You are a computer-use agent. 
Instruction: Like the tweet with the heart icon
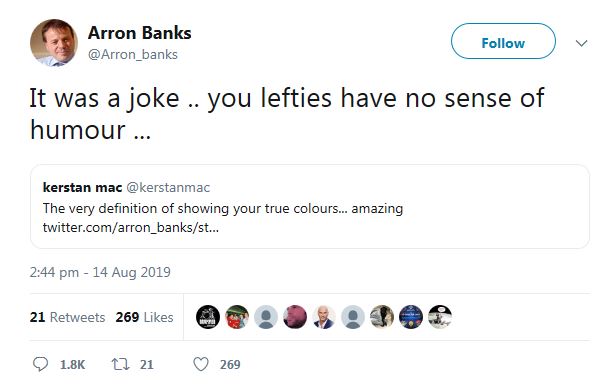point(201,364)
